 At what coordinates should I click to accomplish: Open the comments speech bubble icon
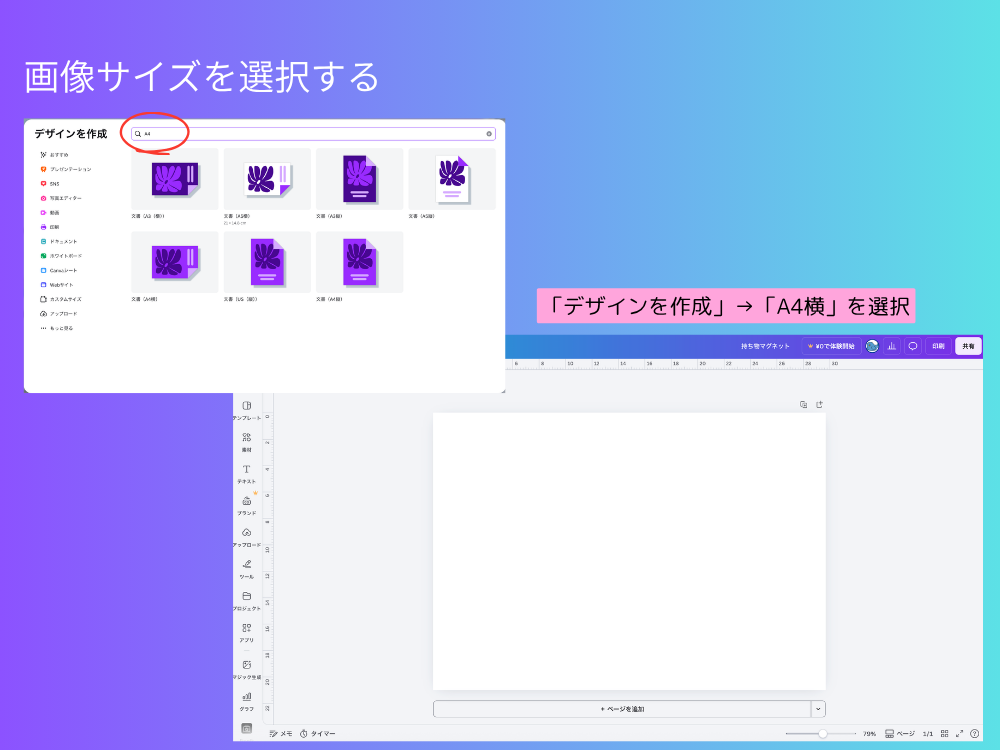point(913,346)
